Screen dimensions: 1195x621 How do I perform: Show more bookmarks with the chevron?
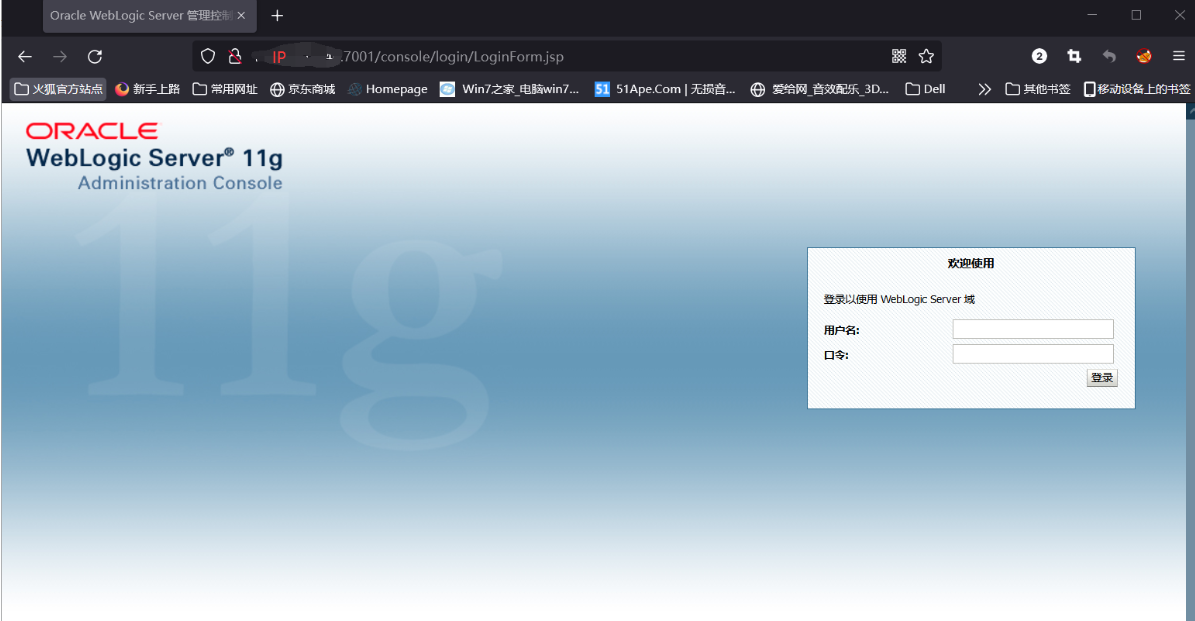(x=985, y=89)
